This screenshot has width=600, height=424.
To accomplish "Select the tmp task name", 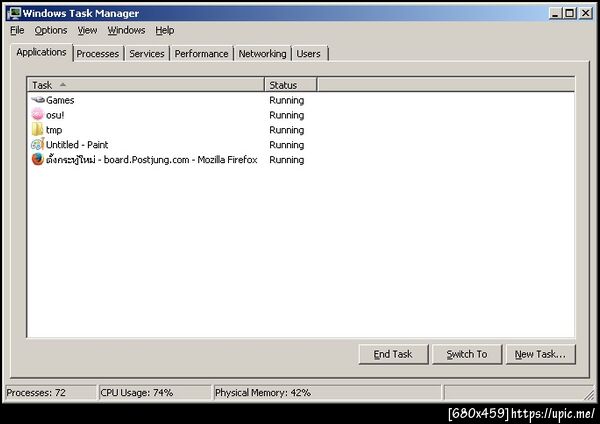I will click(54, 130).
